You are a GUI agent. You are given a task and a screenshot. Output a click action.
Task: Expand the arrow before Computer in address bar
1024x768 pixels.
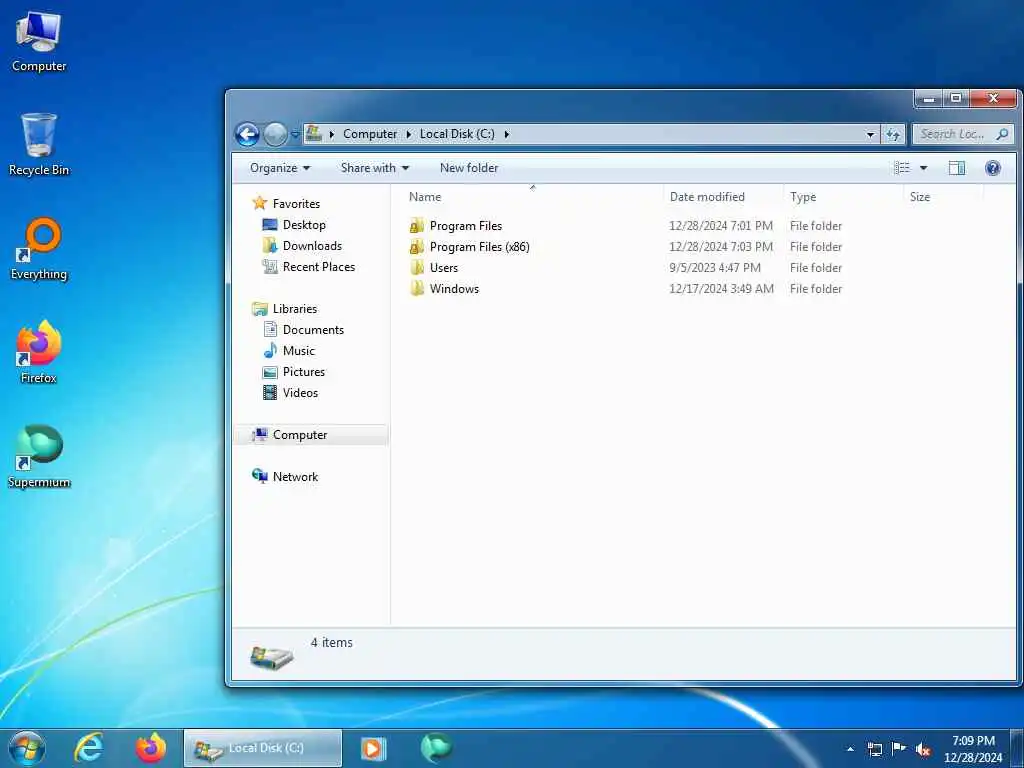[332, 134]
